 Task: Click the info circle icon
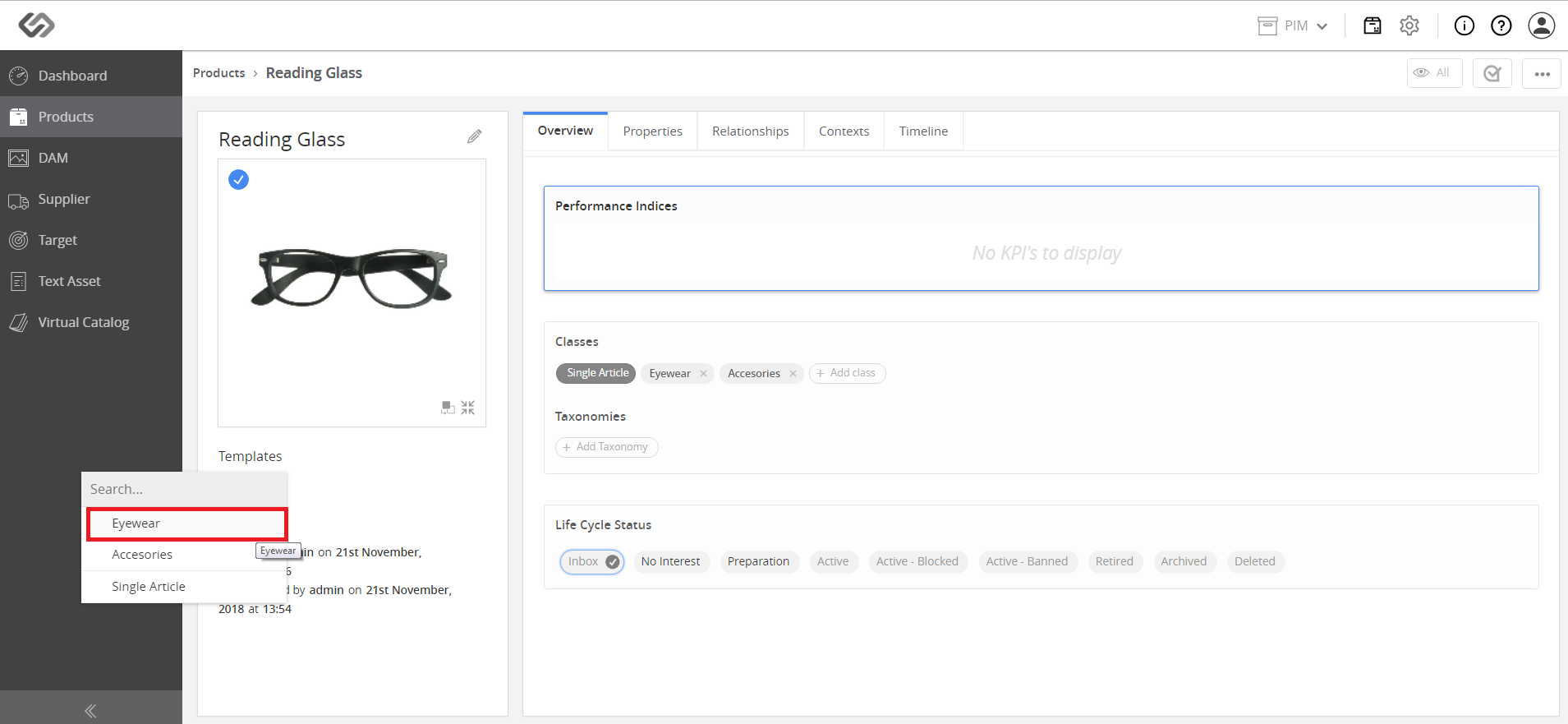tap(1465, 25)
